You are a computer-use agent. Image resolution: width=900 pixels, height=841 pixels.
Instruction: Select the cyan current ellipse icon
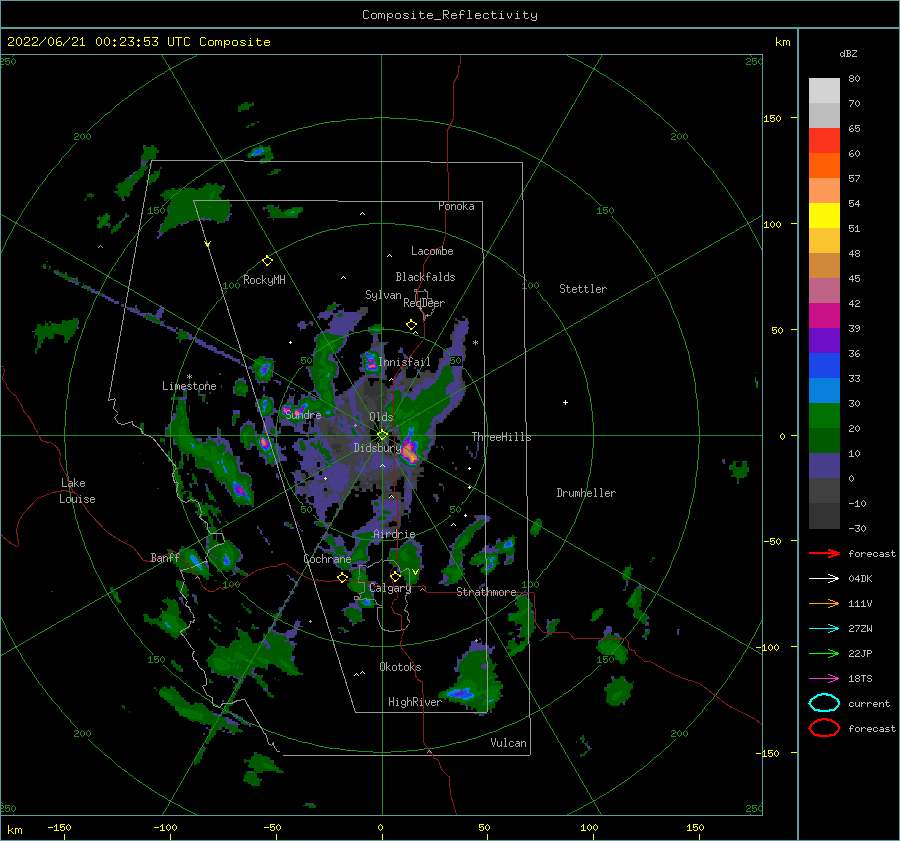[824, 703]
